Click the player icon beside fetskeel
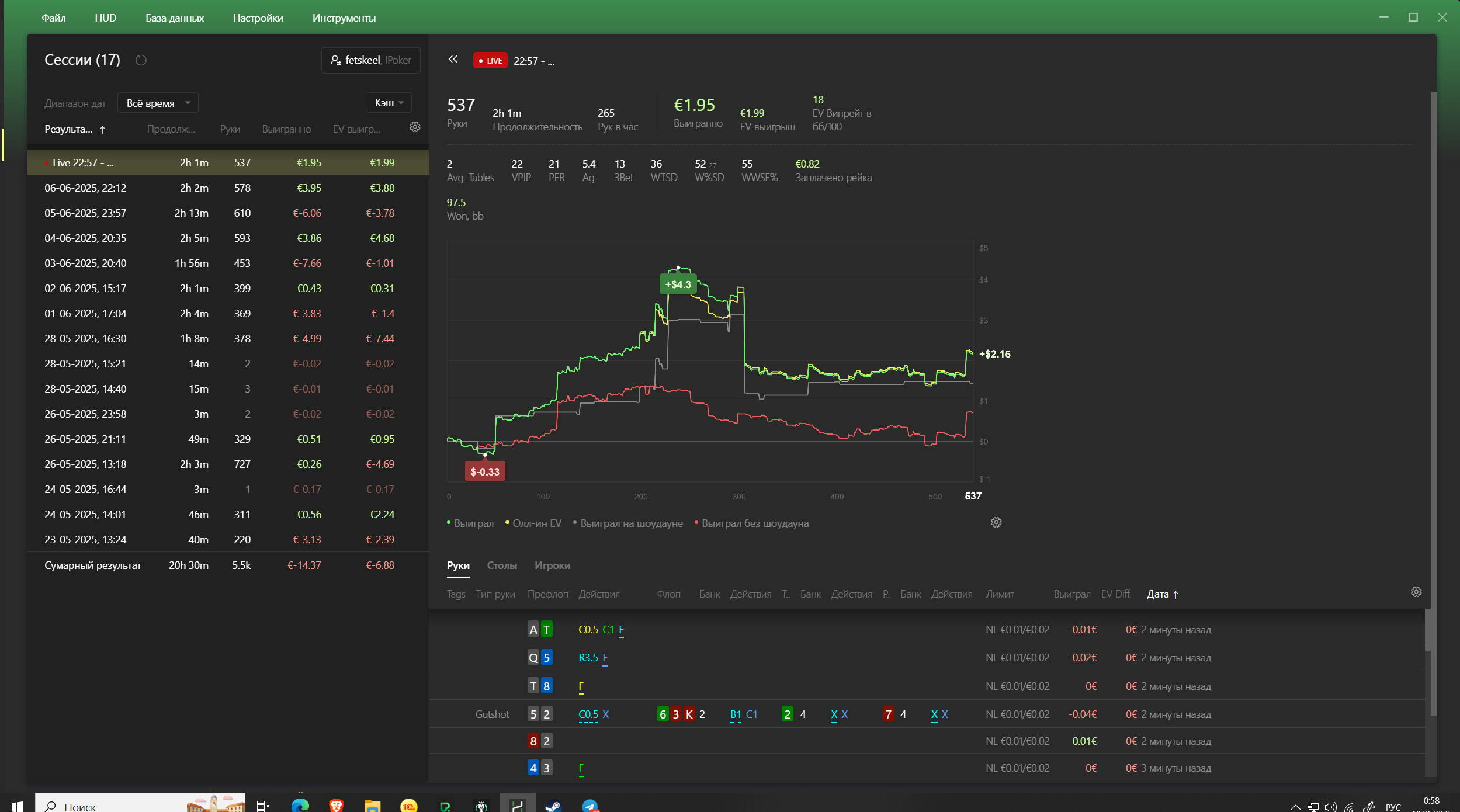1460x812 pixels. [x=336, y=60]
